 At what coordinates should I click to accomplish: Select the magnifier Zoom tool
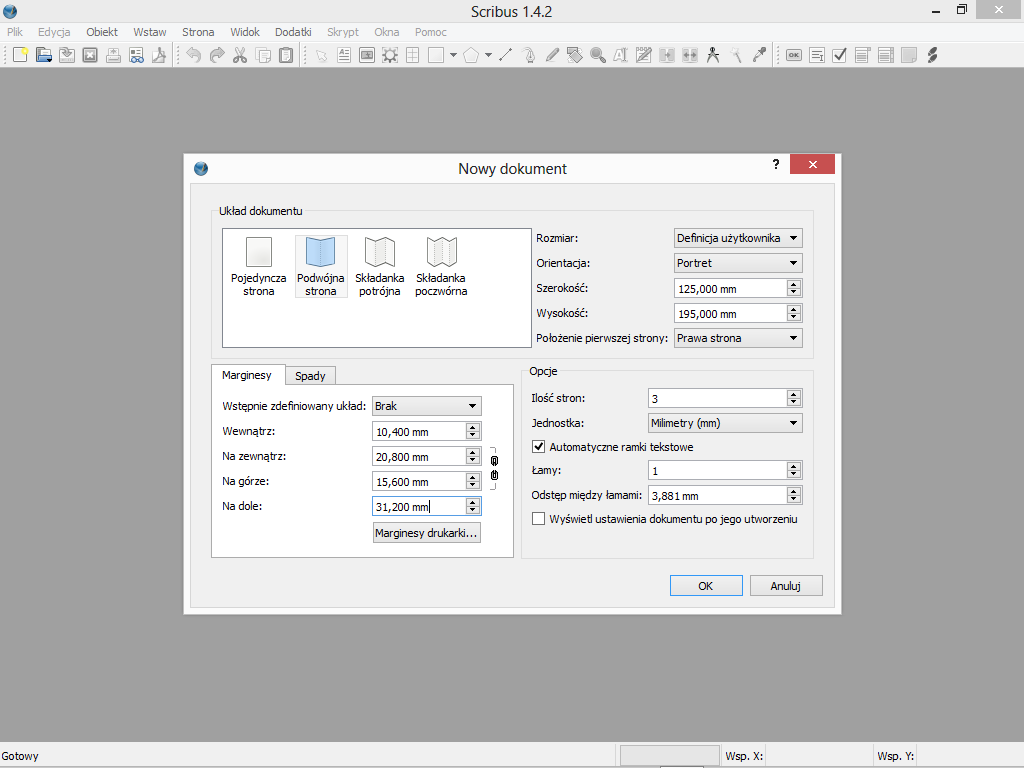598,55
